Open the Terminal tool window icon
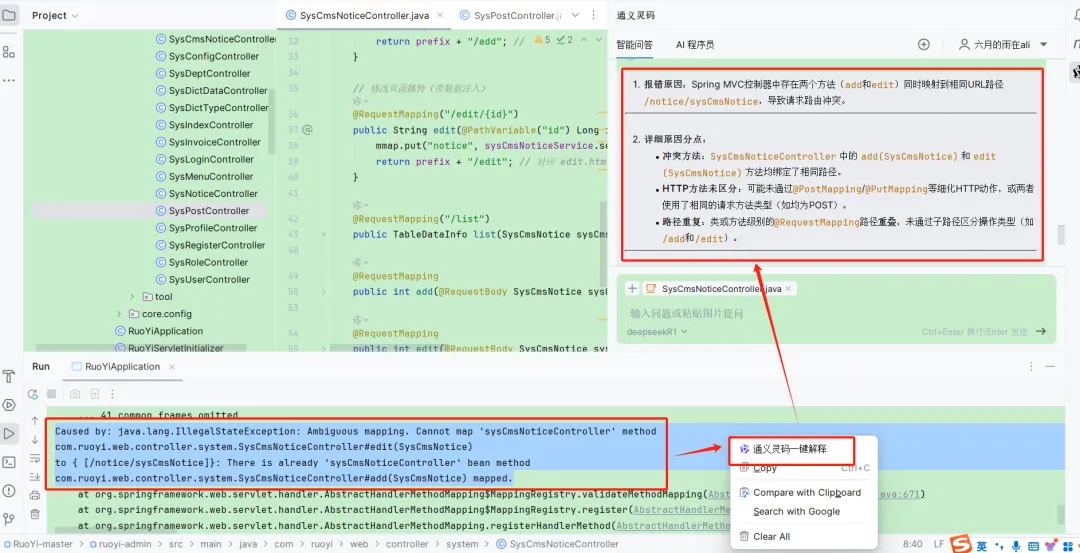Viewport: 1080px width, 553px height. [9, 462]
